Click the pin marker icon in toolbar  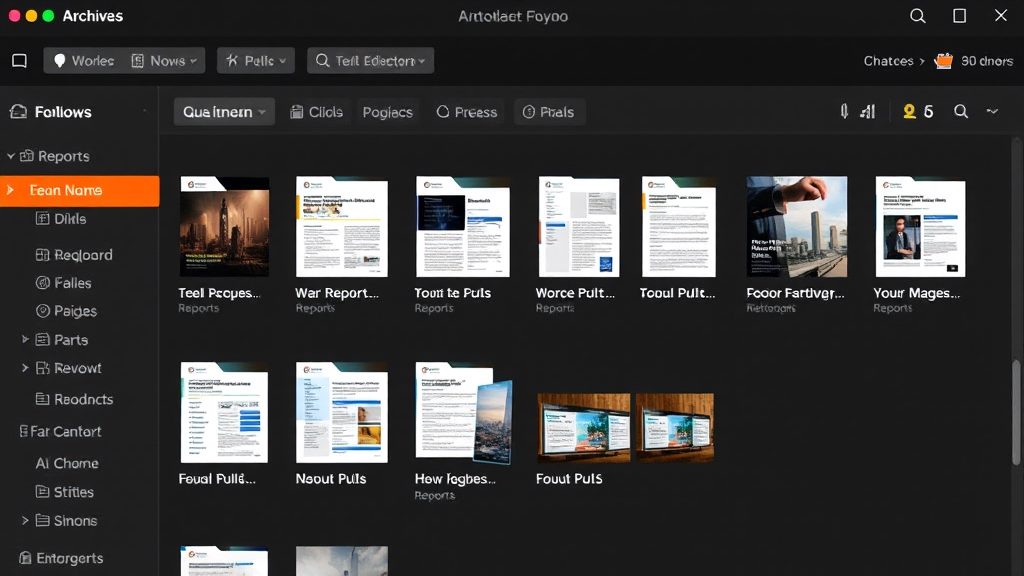pos(844,112)
